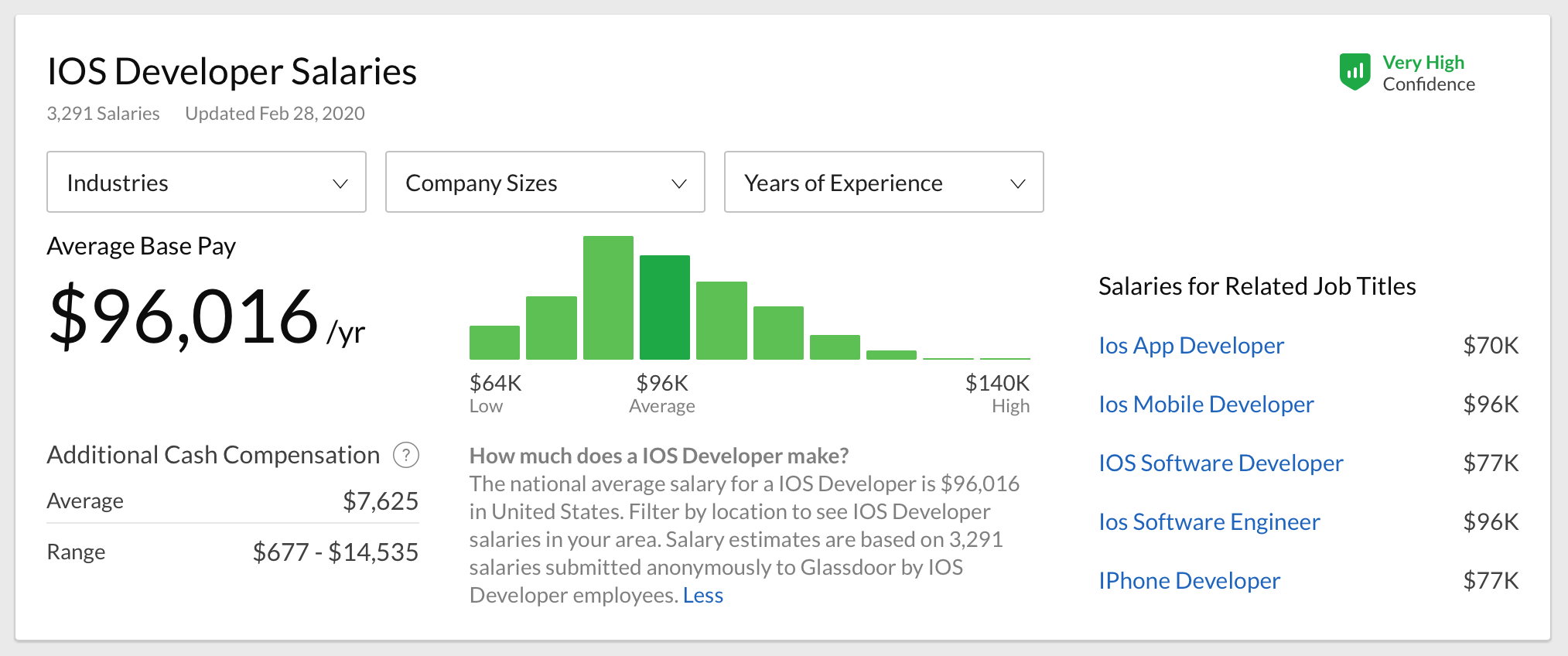1568x656 pixels.
Task: Expand the Company Sizes dropdown
Action: tap(545, 183)
